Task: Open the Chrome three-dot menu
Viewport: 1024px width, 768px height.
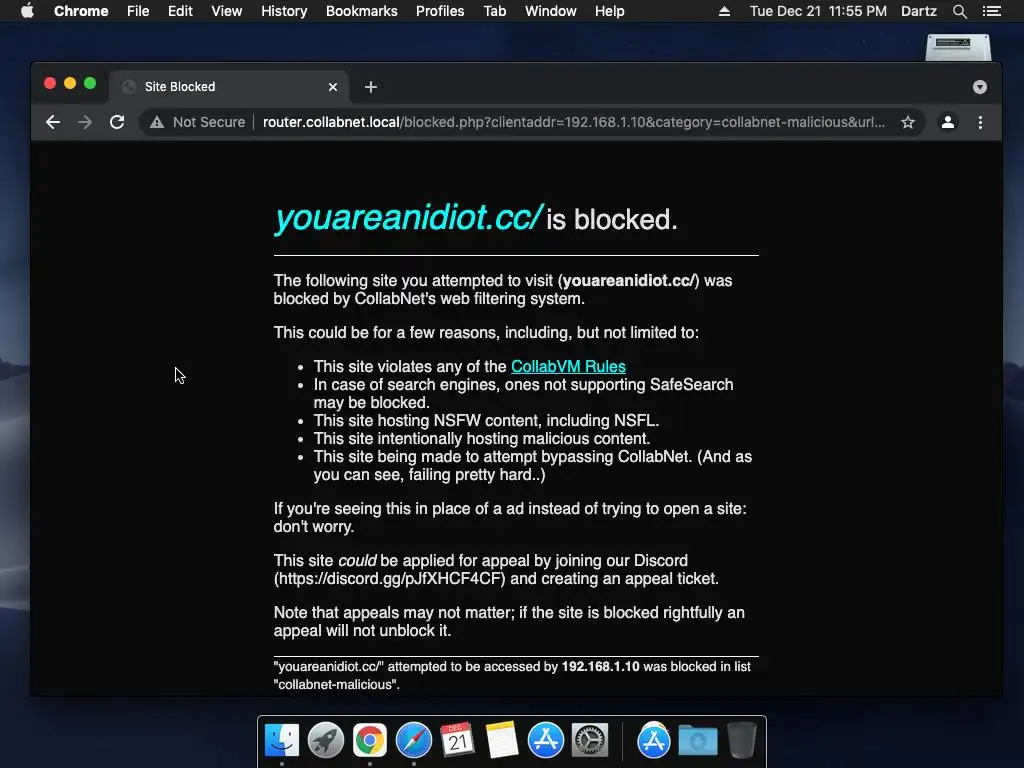Action: point(980,122)
